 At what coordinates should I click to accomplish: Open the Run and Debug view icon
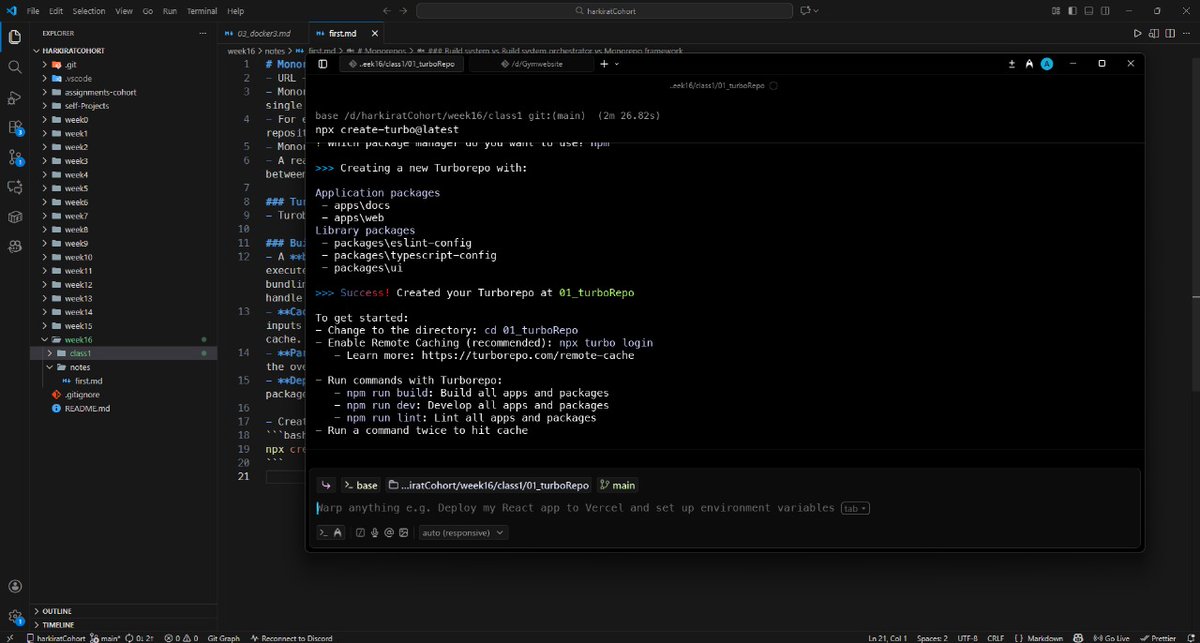click(x=14, y=98)
